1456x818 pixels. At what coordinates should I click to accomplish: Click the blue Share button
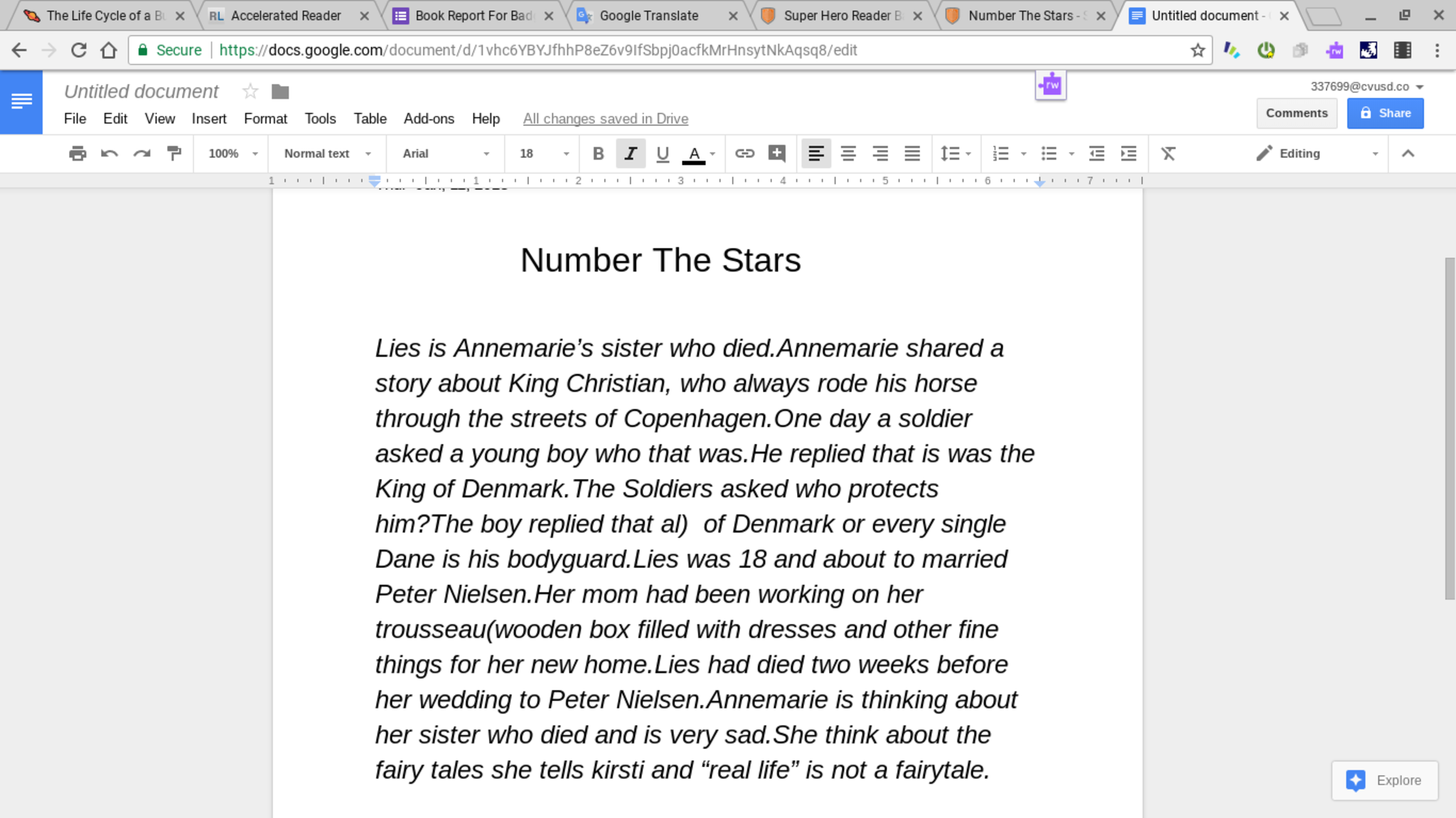coord(1385,113)
